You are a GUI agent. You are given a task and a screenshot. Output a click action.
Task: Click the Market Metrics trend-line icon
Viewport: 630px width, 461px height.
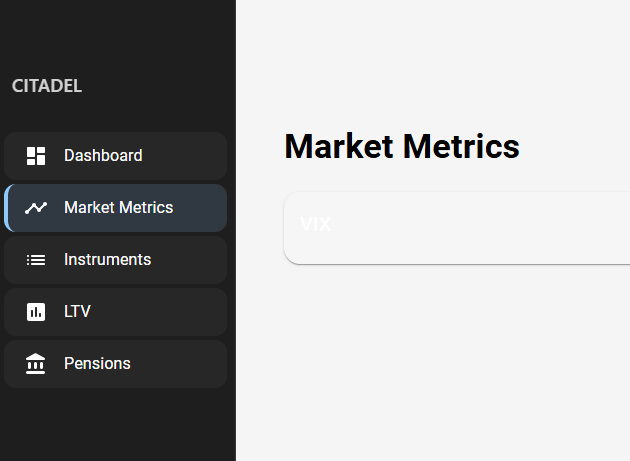pos(36,208)
